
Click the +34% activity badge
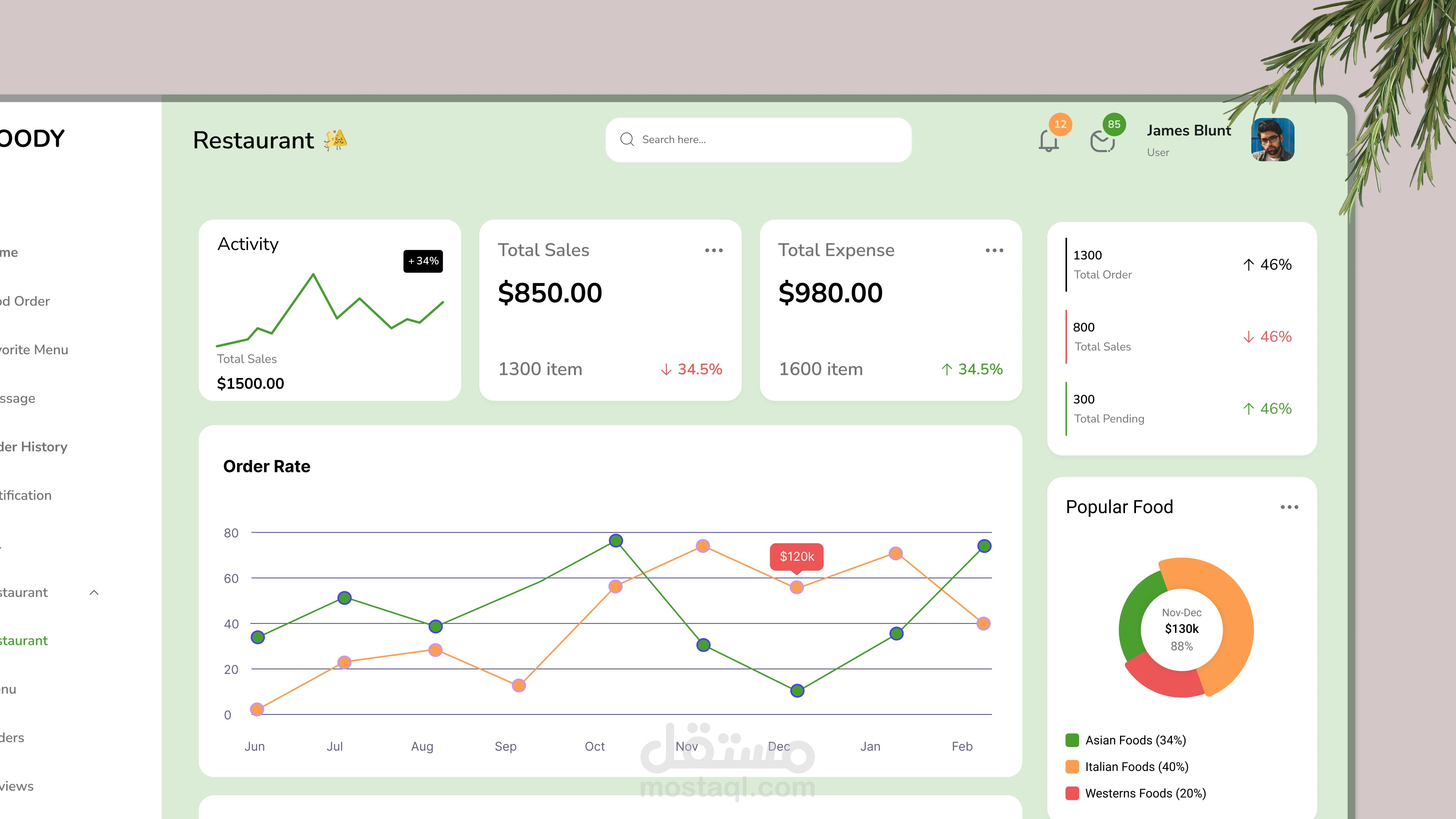click(423, 261)
